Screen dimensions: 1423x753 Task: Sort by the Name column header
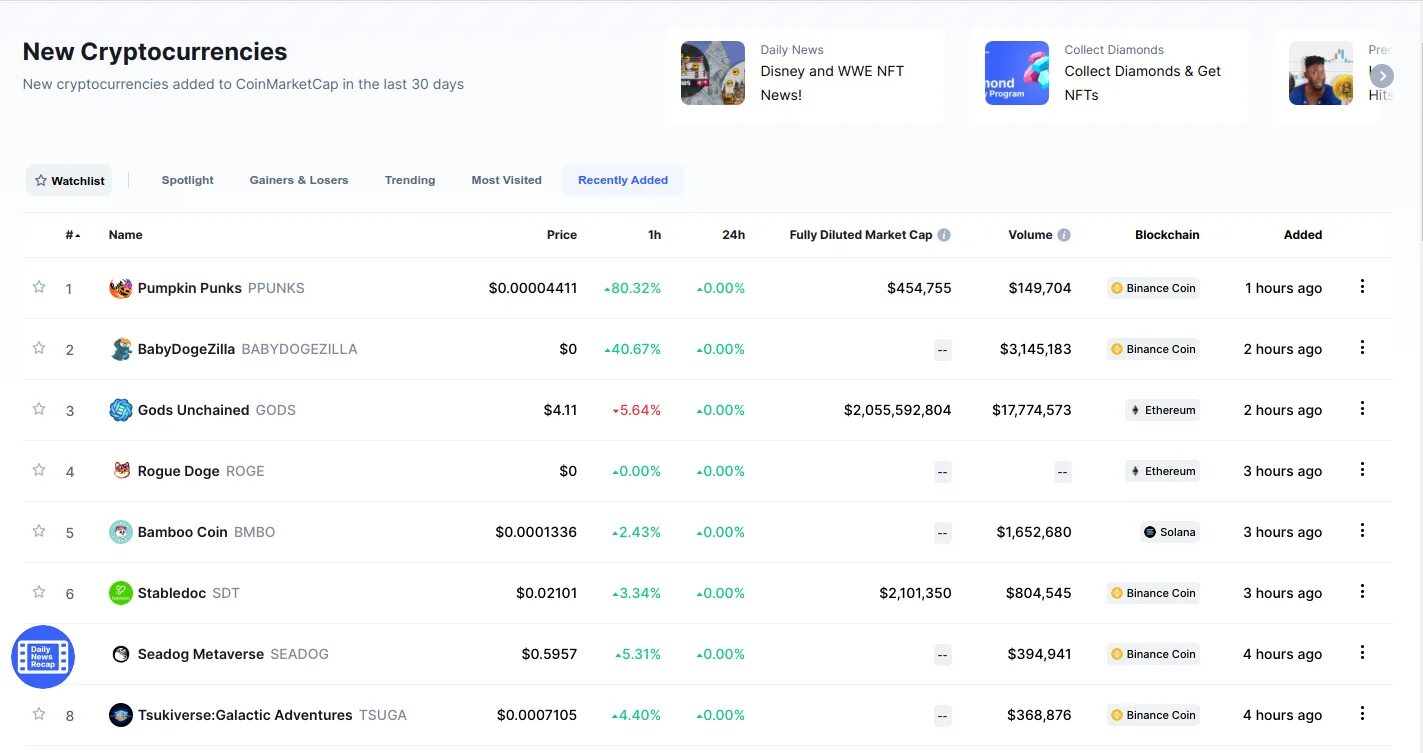[x=126, y=235]
